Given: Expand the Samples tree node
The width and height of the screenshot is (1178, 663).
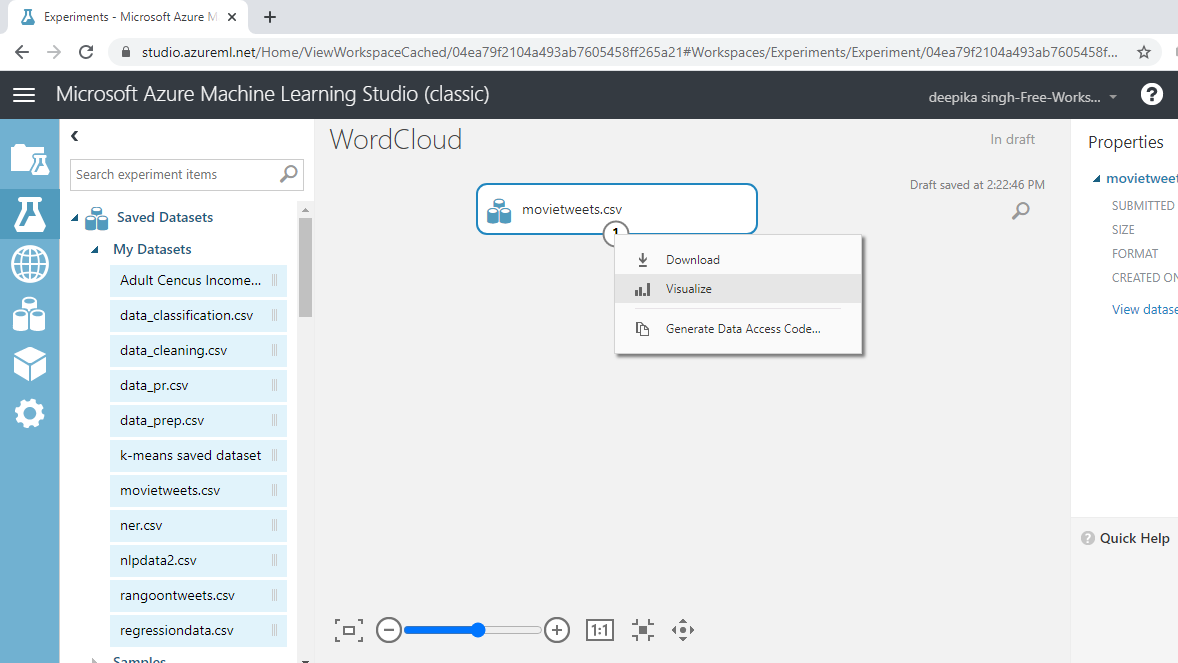Looking at the screenshot, I should click(x=94, y=660).
